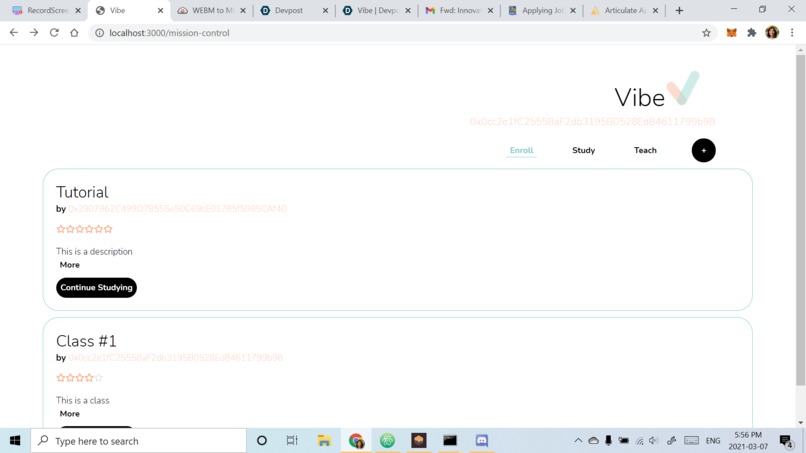This screenshot has width=806, height=453.
Task: Click the taskbar search box
Action: (x=138, y=441)
